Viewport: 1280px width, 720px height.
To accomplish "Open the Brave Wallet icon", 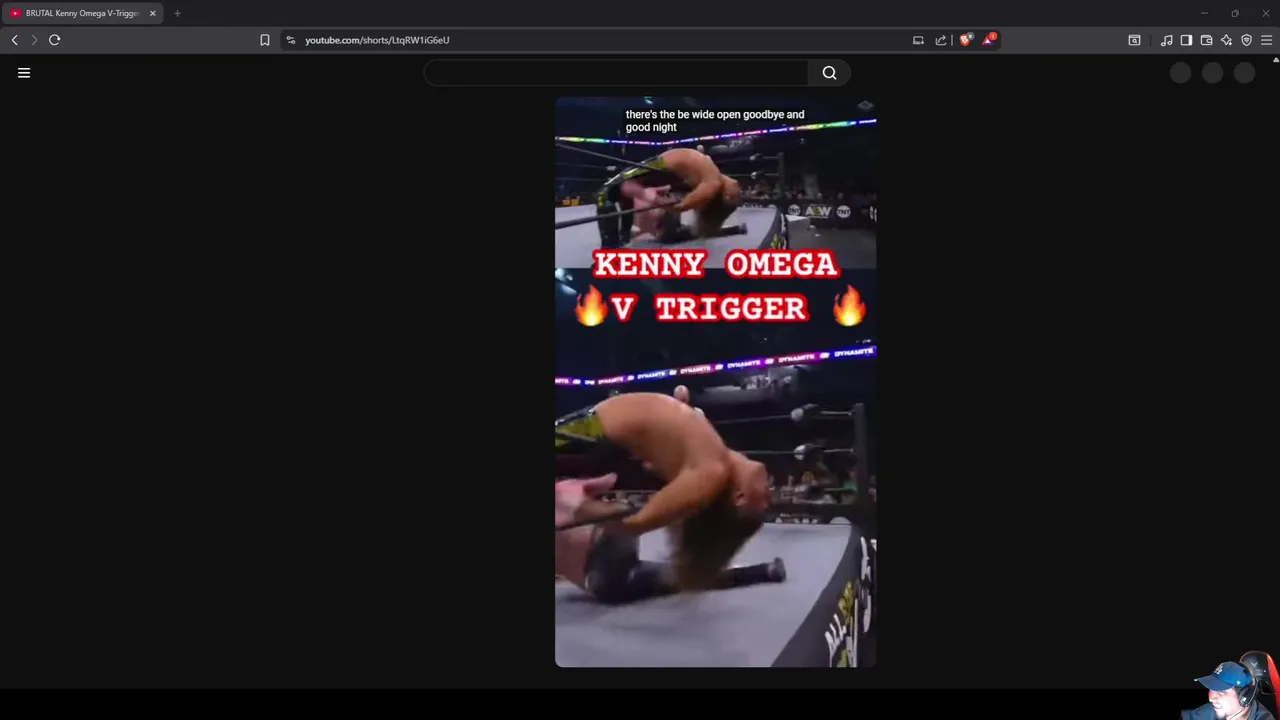I will pyautogui.click(x=1206, y=40).
